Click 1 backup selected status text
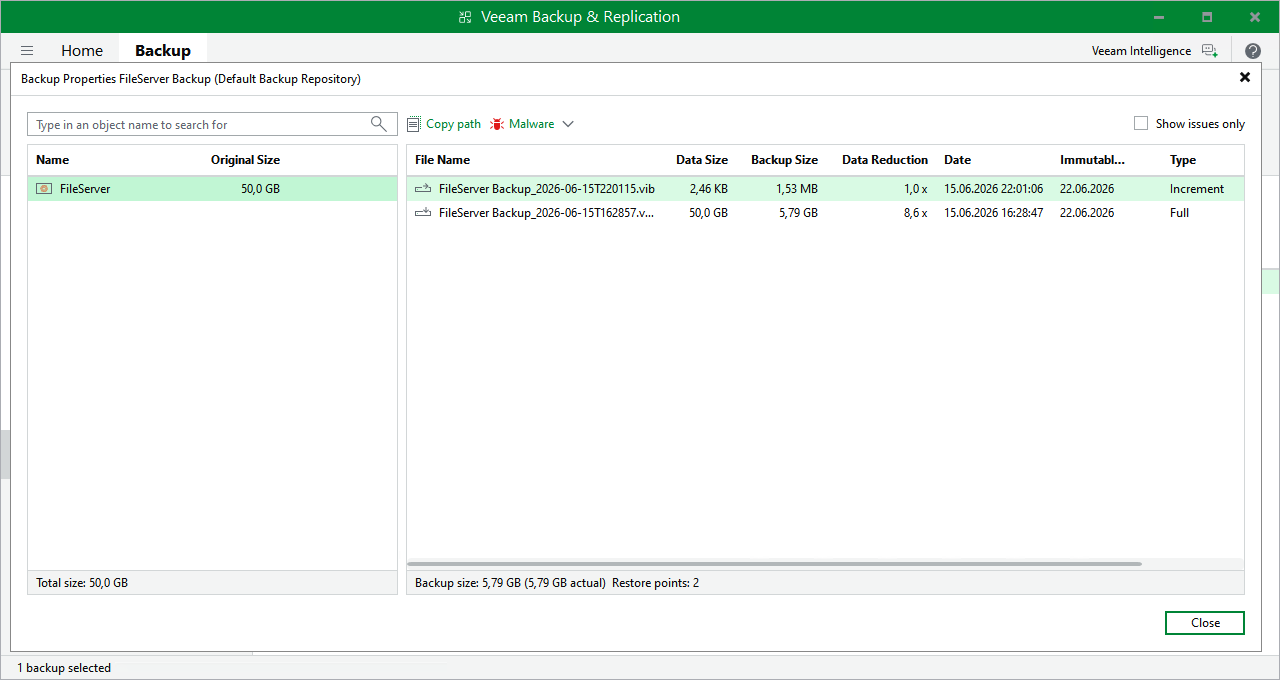This screenshot has height=680, width=1280. point(64,667)
